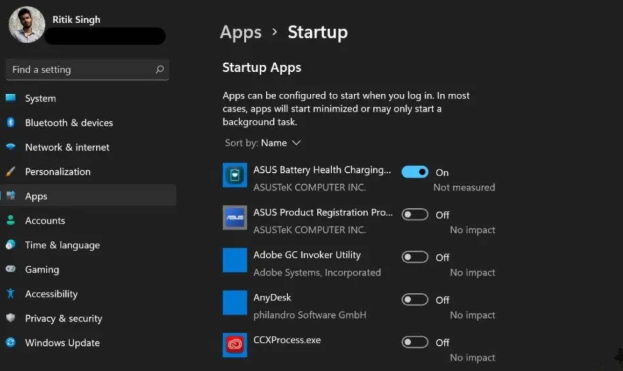Click the ASUS Product Registration Pro... name

[323, 213]
